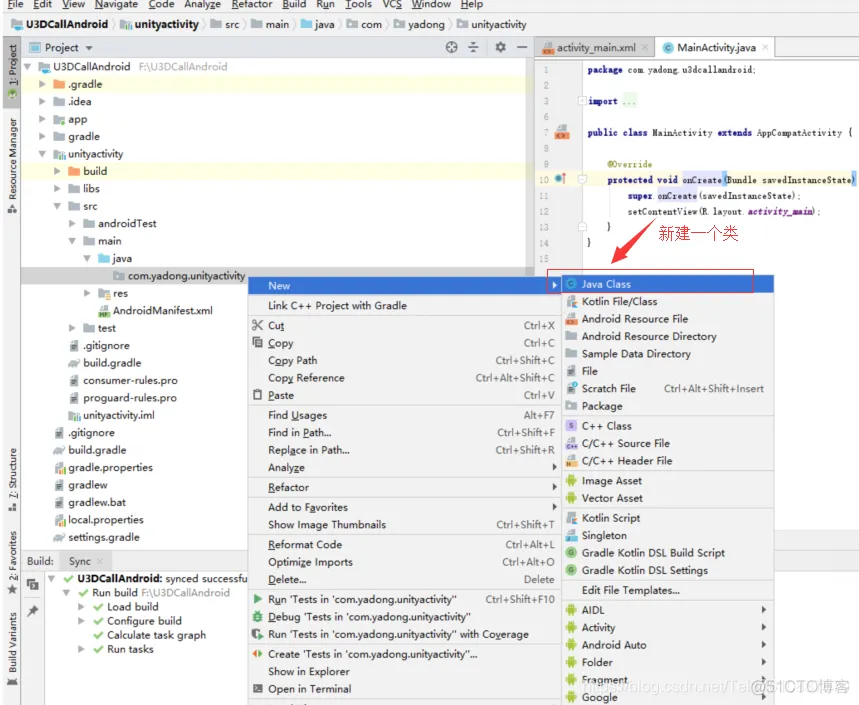
Task: Click the locate/scroll-from-source target icon
Action: [451, 48]
